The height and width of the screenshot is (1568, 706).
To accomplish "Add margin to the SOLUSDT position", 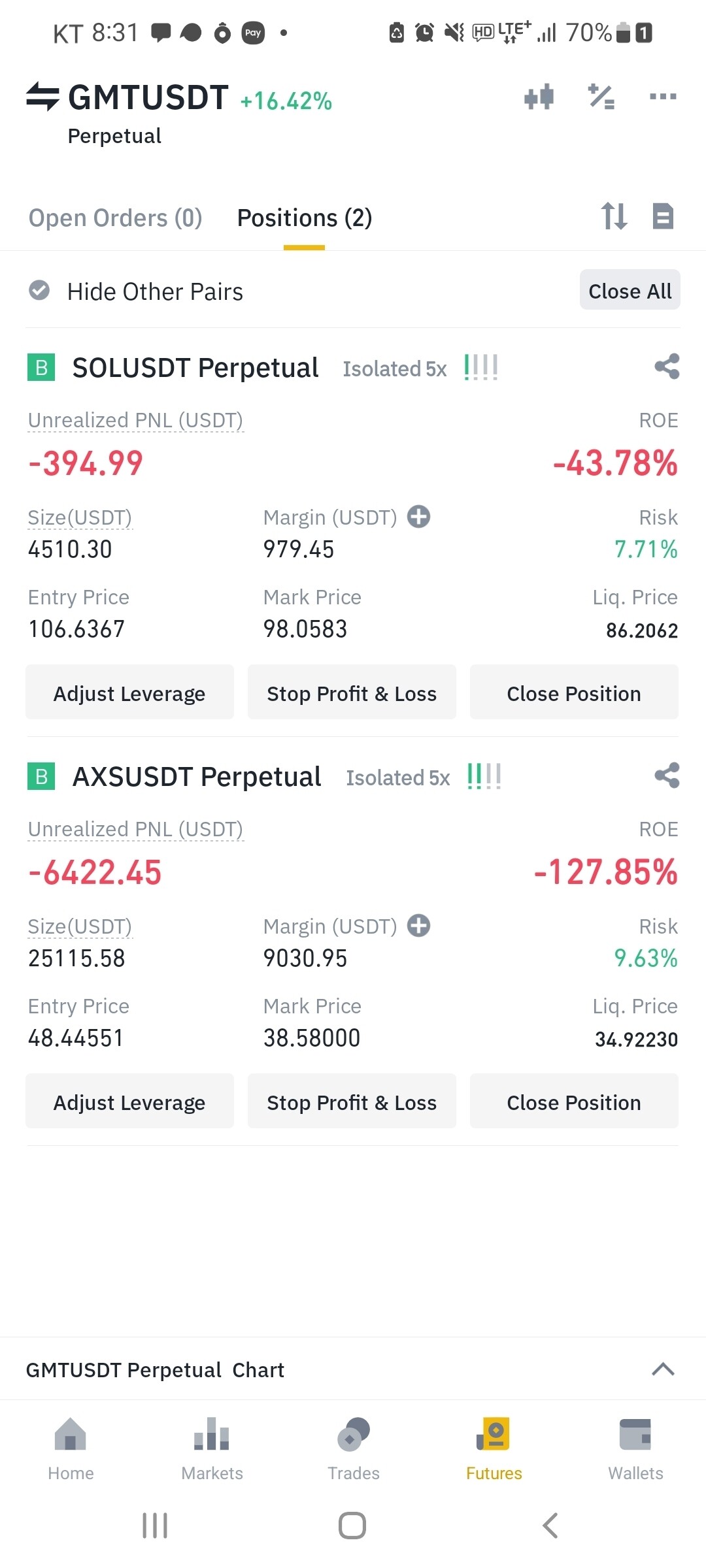I will click(418, 517).
